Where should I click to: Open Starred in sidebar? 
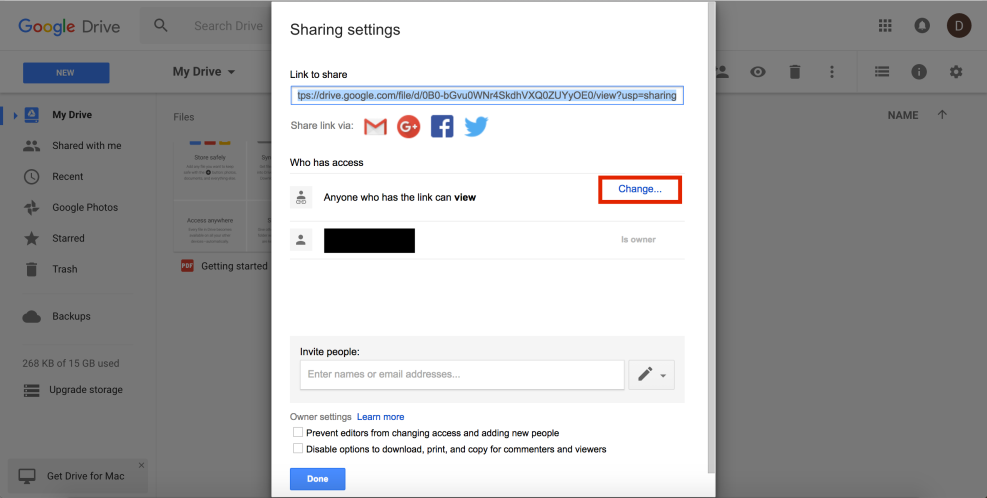pos(68,238)
